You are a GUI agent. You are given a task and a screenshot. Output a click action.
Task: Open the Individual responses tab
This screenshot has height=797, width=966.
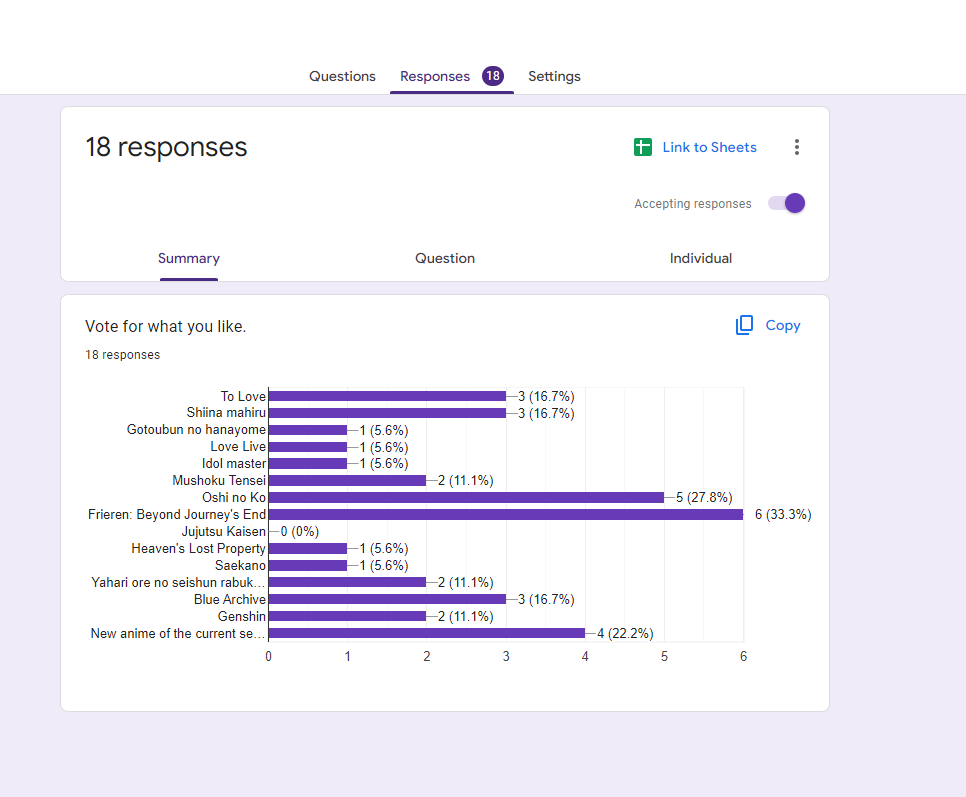click(x=701, y=258)
